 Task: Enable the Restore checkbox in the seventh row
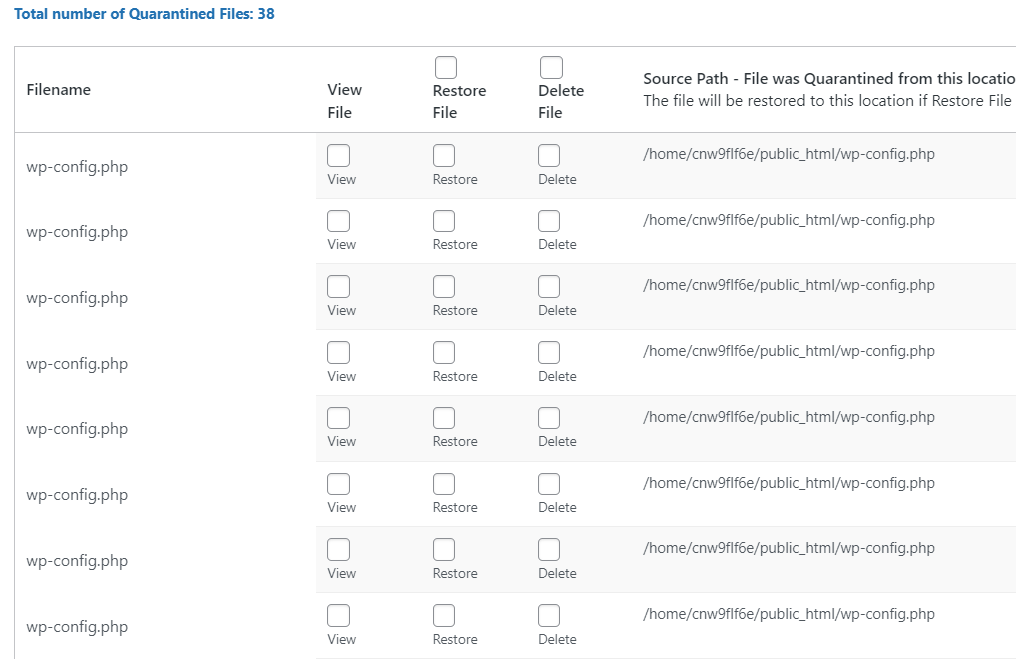pyautogui.click(x=444, y=550)
